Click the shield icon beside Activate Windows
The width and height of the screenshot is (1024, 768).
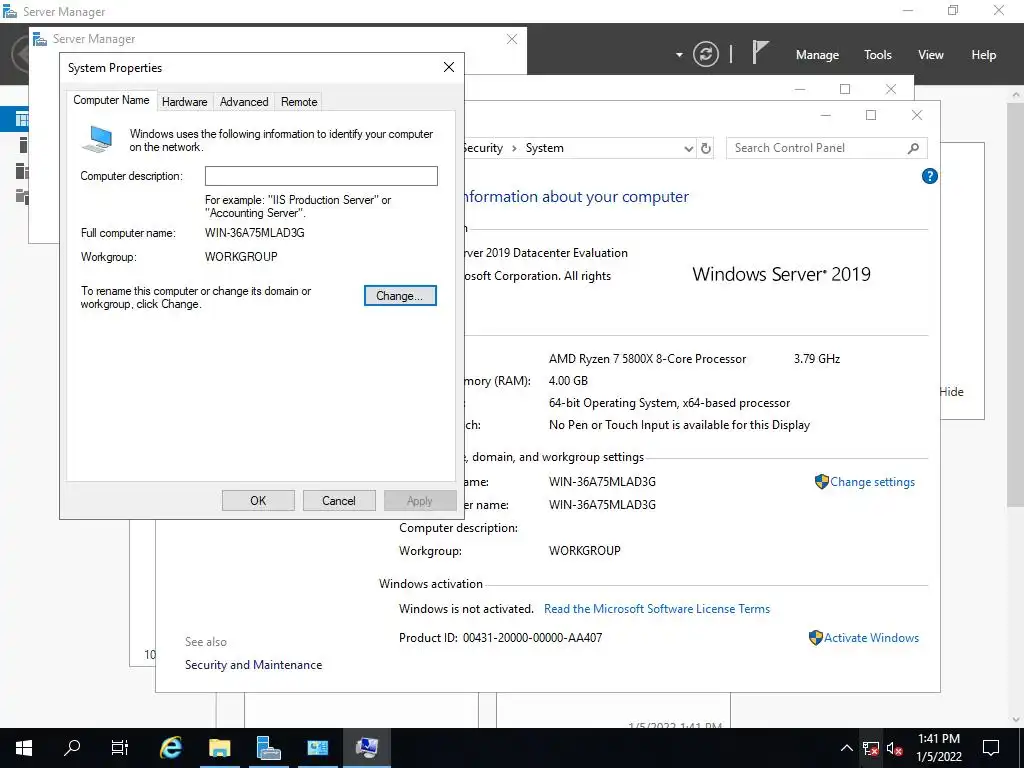815,638
